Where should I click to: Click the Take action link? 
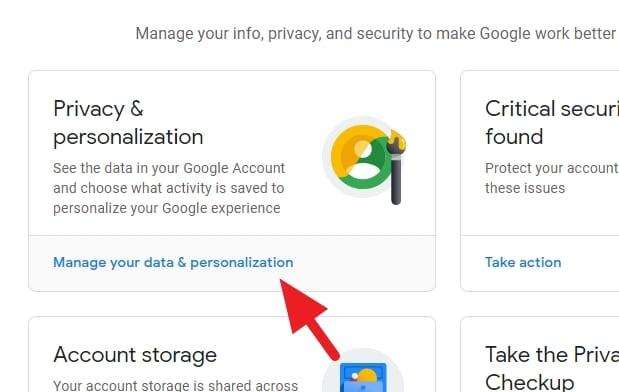pyautogui.click(x=523, y=263)
